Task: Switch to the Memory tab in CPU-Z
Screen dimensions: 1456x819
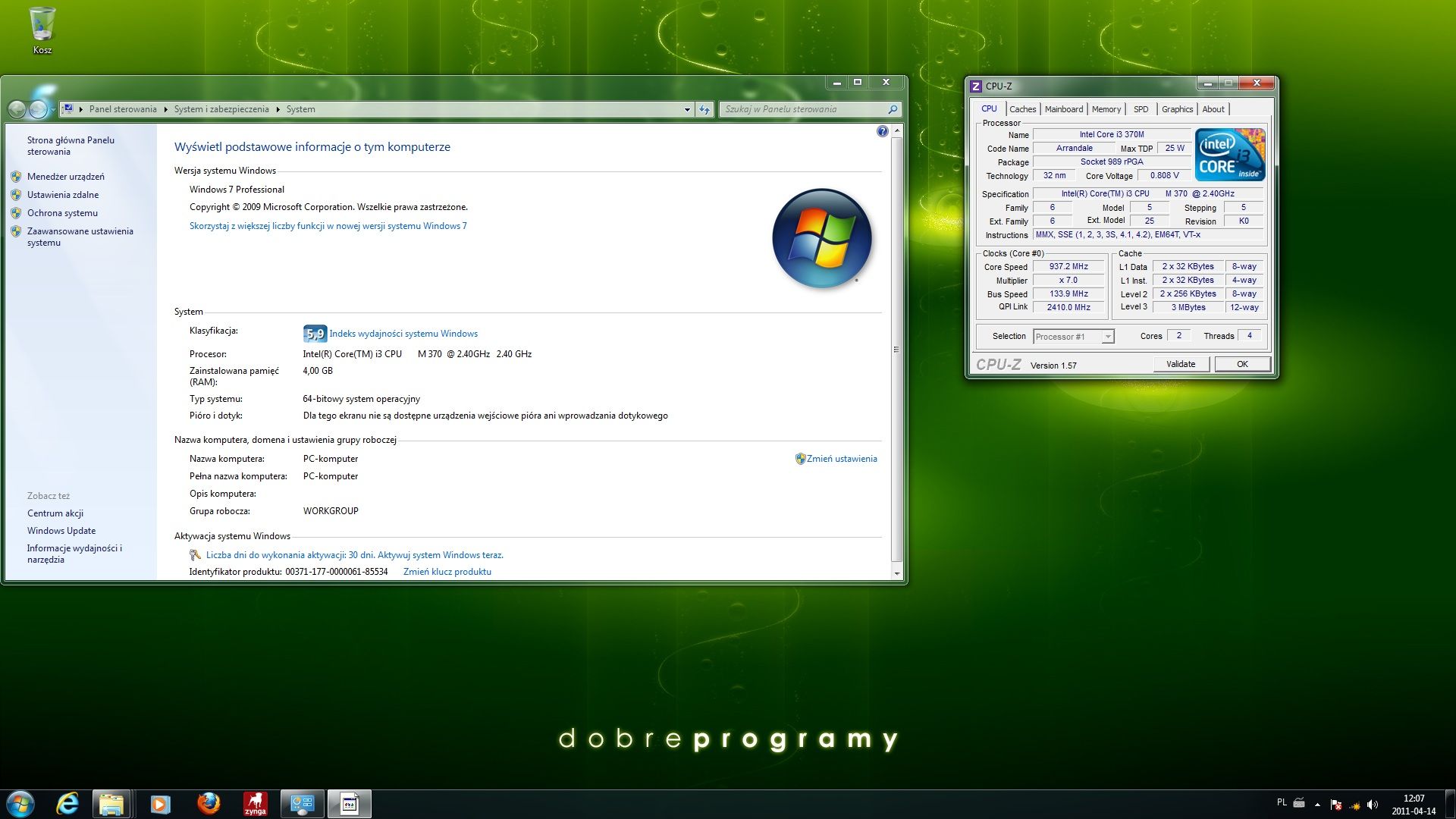Action: click(x=1106, y=109)
